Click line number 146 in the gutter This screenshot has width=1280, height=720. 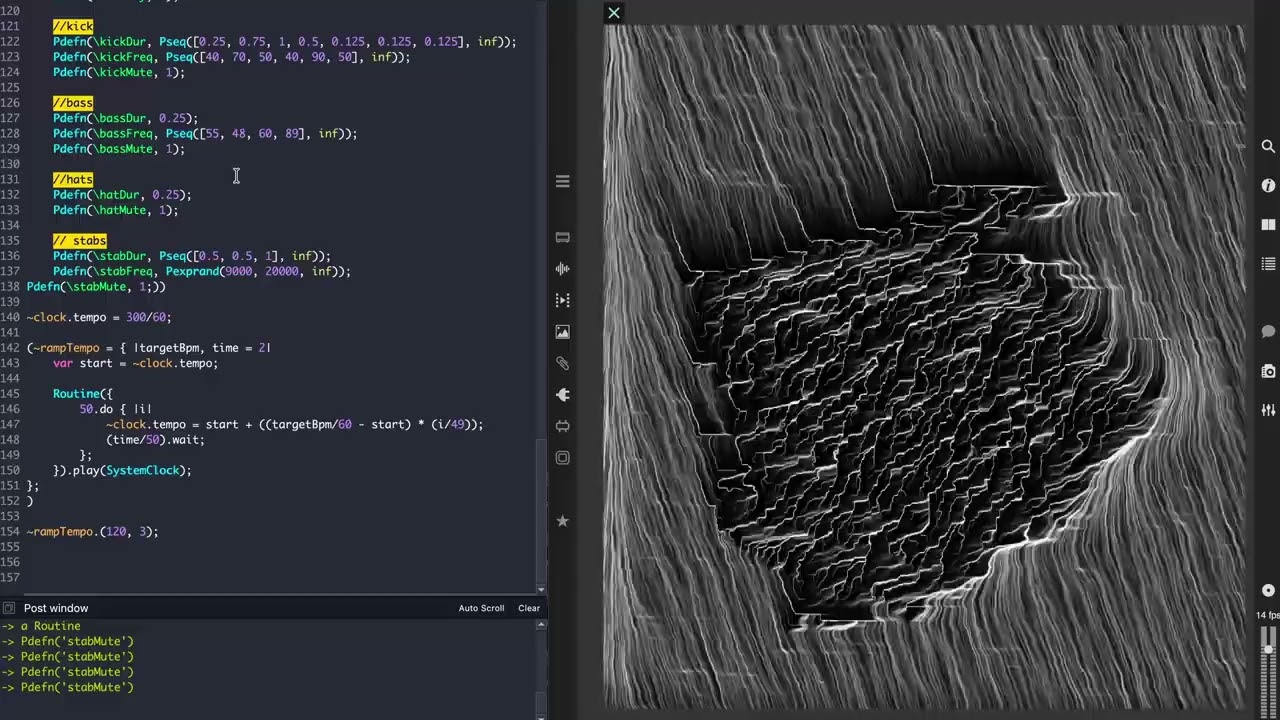10,409
